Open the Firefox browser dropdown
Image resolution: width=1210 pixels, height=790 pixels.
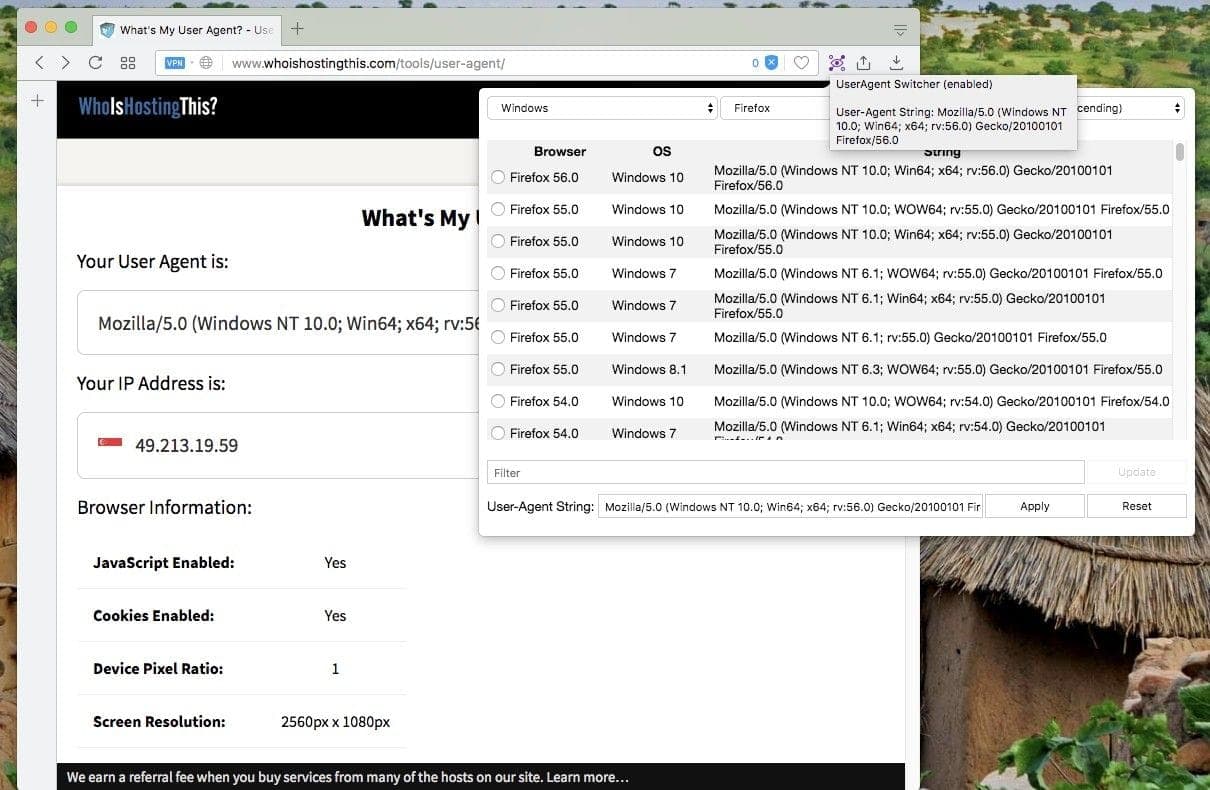point(775,108)
